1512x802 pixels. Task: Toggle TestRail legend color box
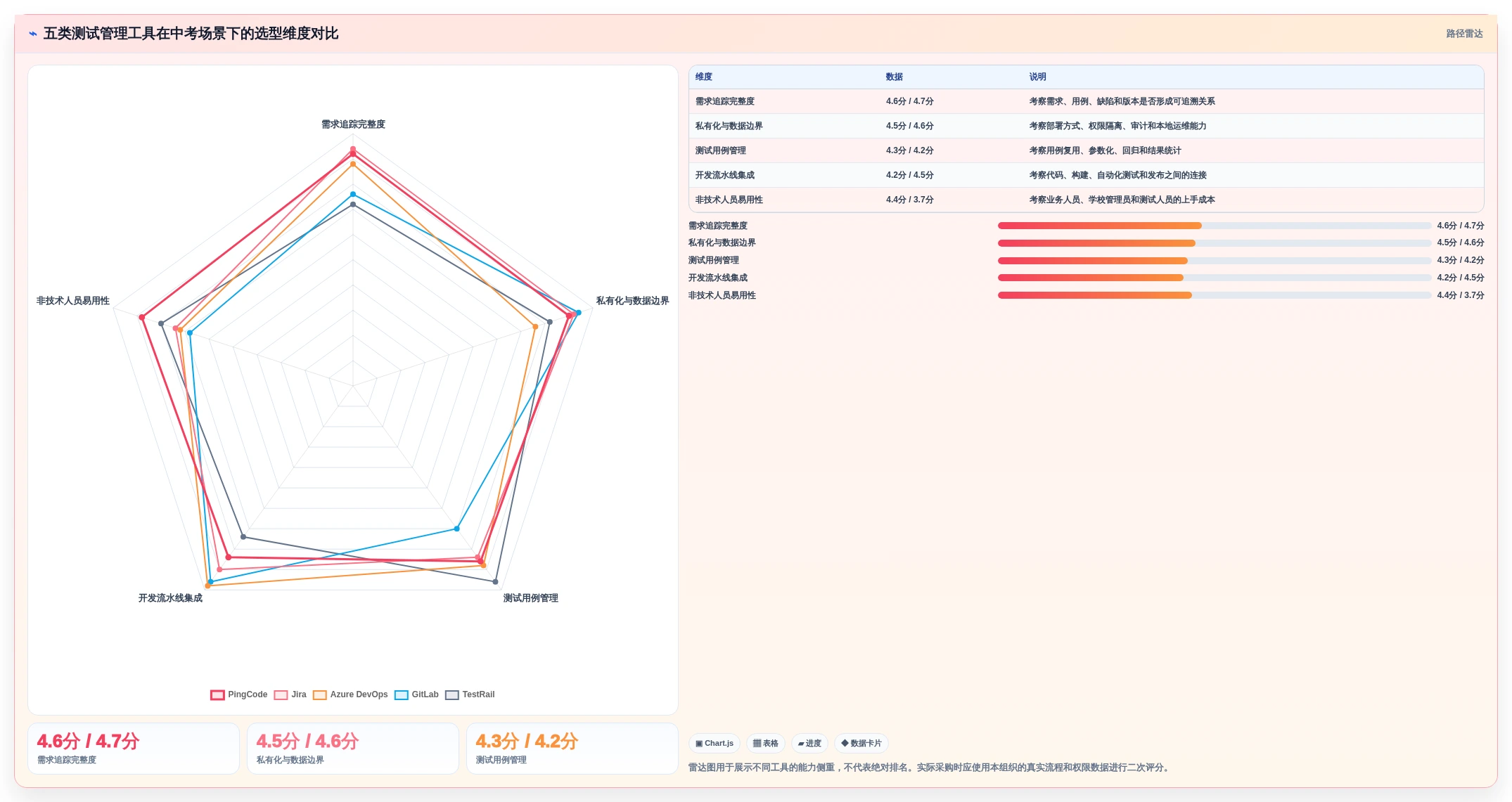click(452, 694)
